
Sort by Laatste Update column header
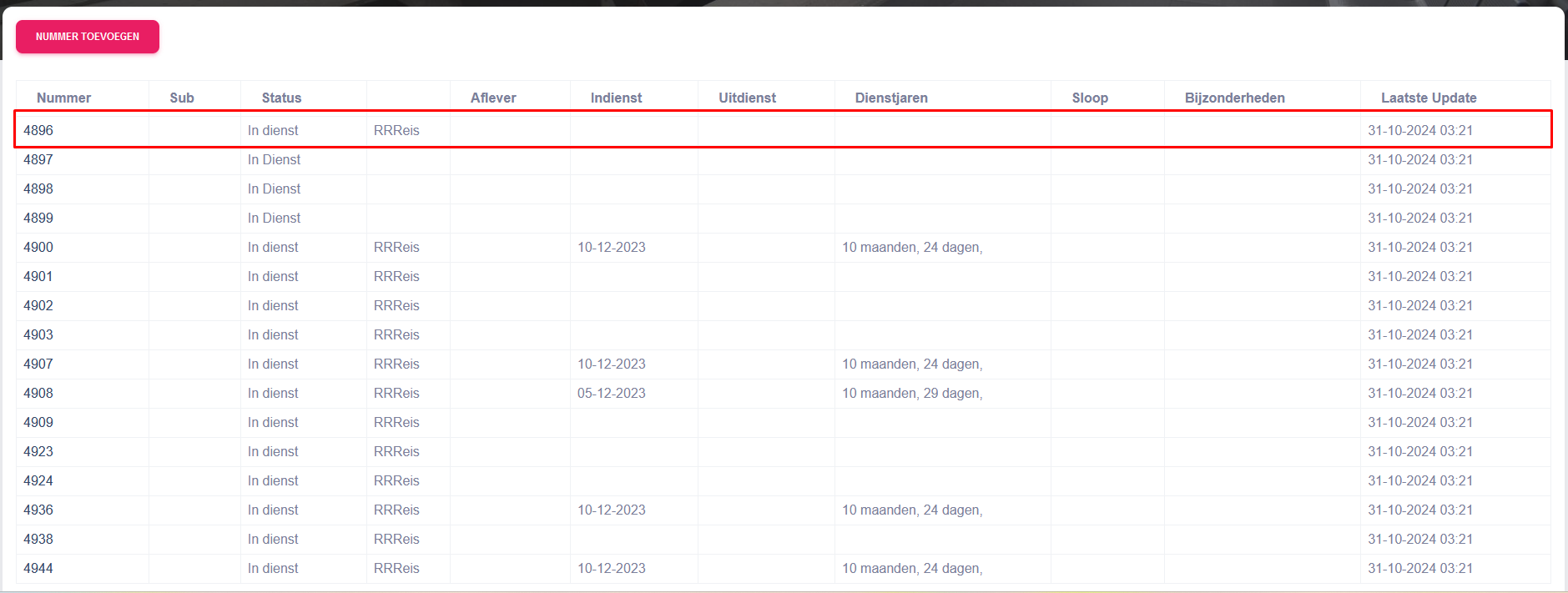coord(1429,98)
